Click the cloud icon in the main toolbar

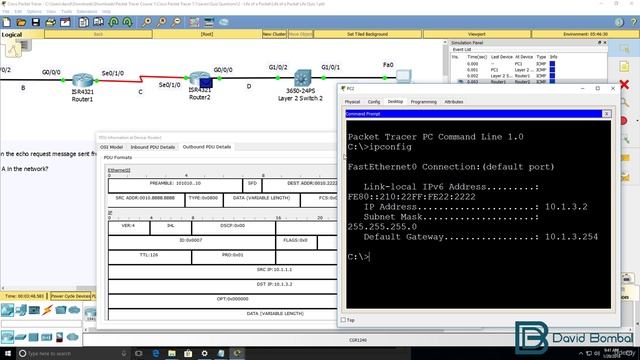[224, 22]
